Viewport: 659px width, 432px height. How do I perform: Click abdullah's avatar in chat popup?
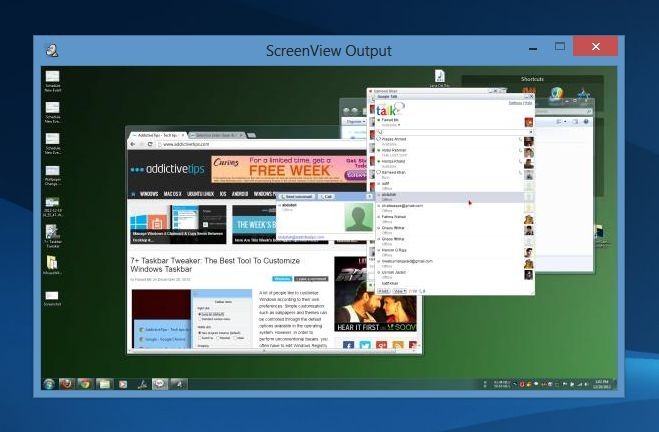358,217
